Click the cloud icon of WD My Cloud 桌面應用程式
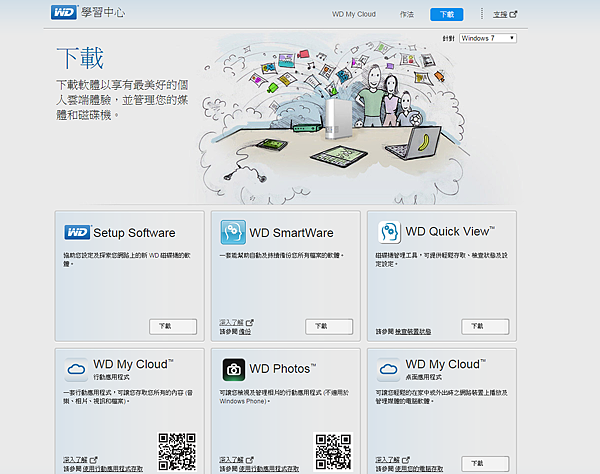Image resolution: width=600 pixels, height=474 pixels. pos(388,370)
